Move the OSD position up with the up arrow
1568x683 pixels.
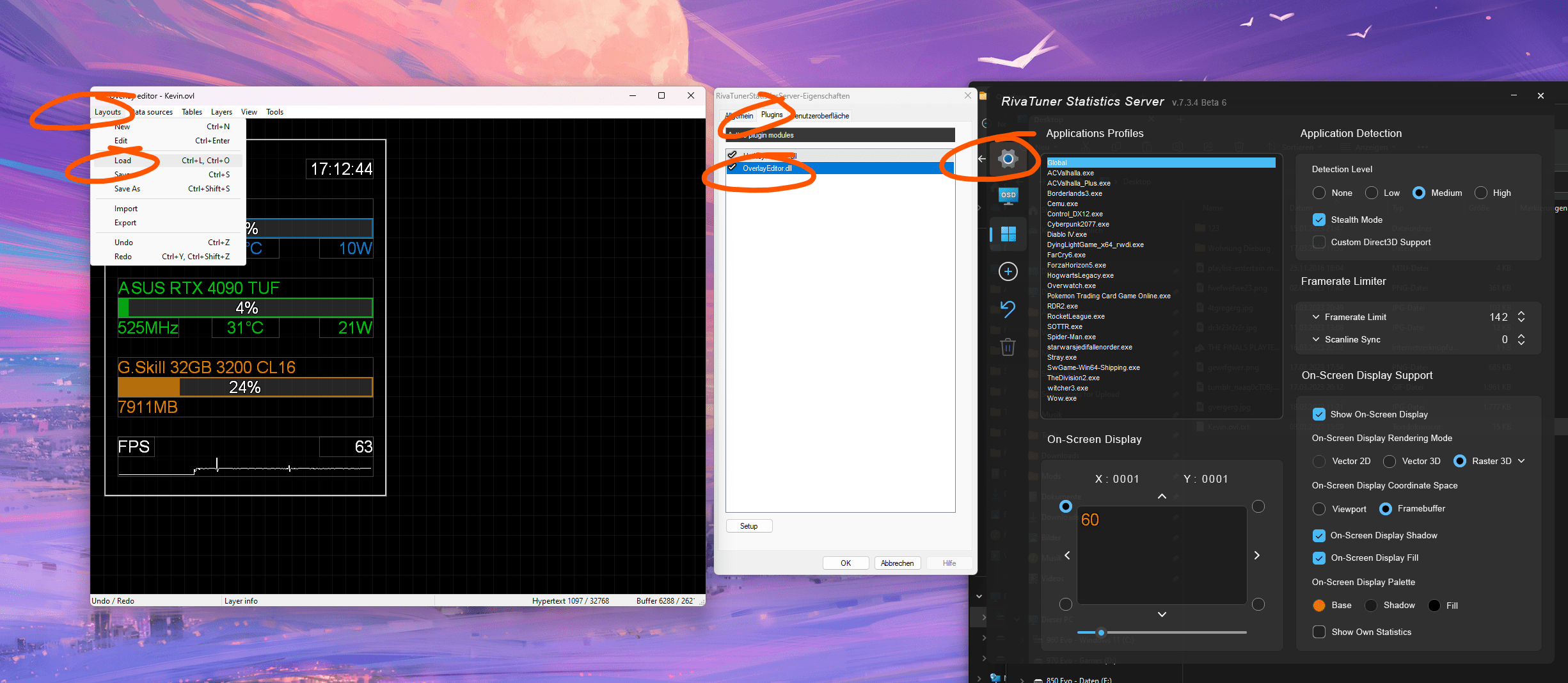click(1162, 496)
